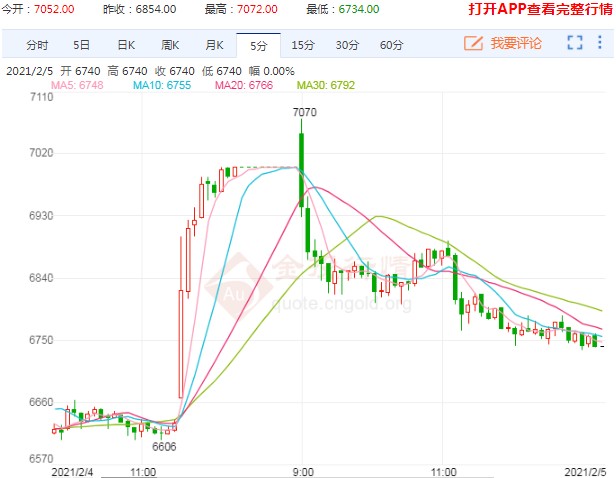
Task: Click 昨收 value 6854.00
Action: tap(156, 9)
